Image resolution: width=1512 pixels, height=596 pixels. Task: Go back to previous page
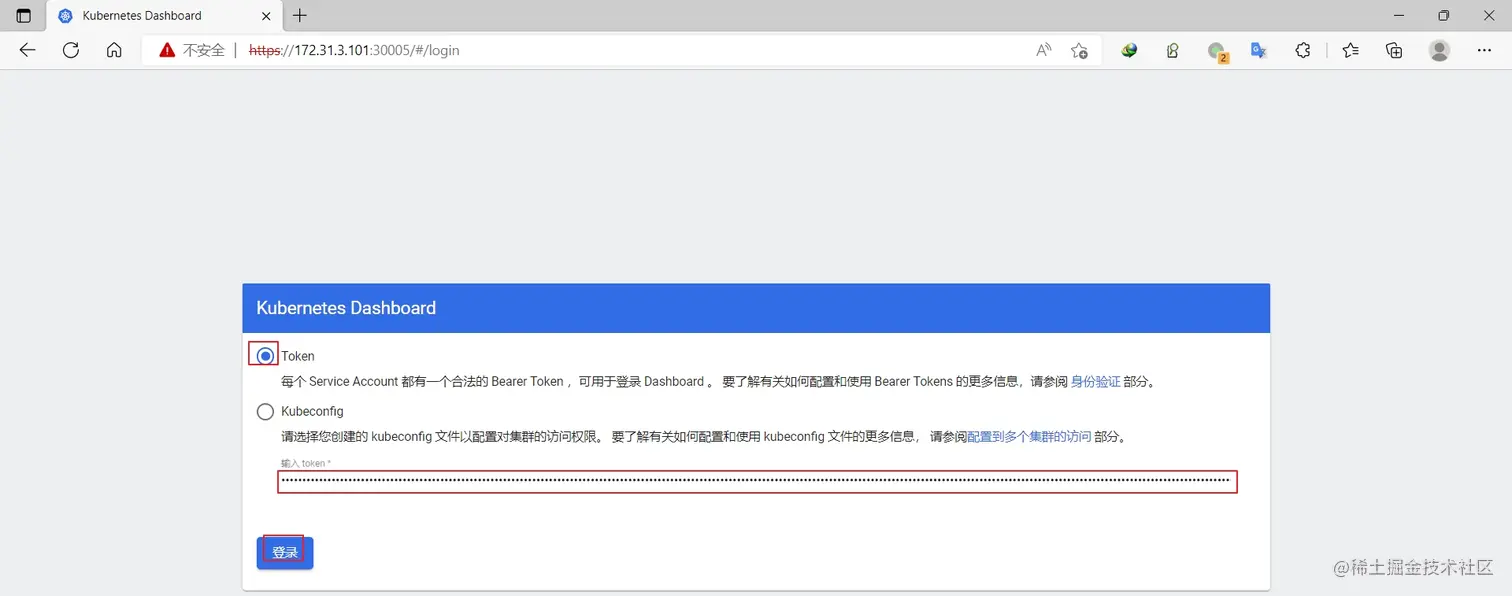pos(27,50)
